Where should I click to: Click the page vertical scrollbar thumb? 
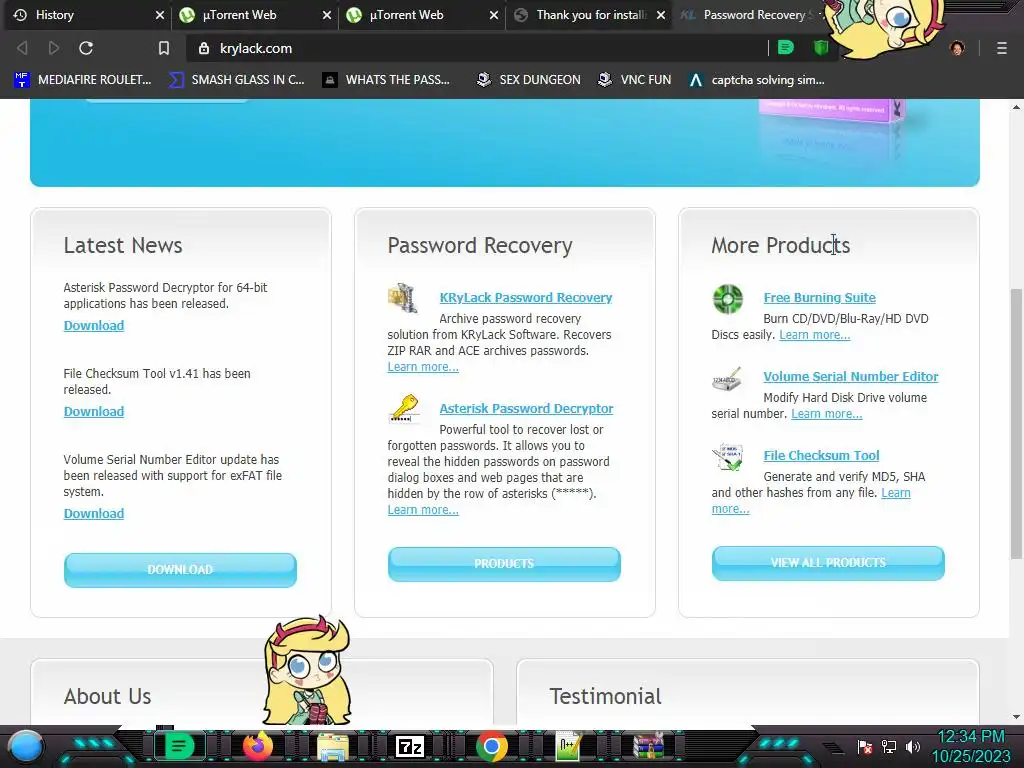point(1016,423)
